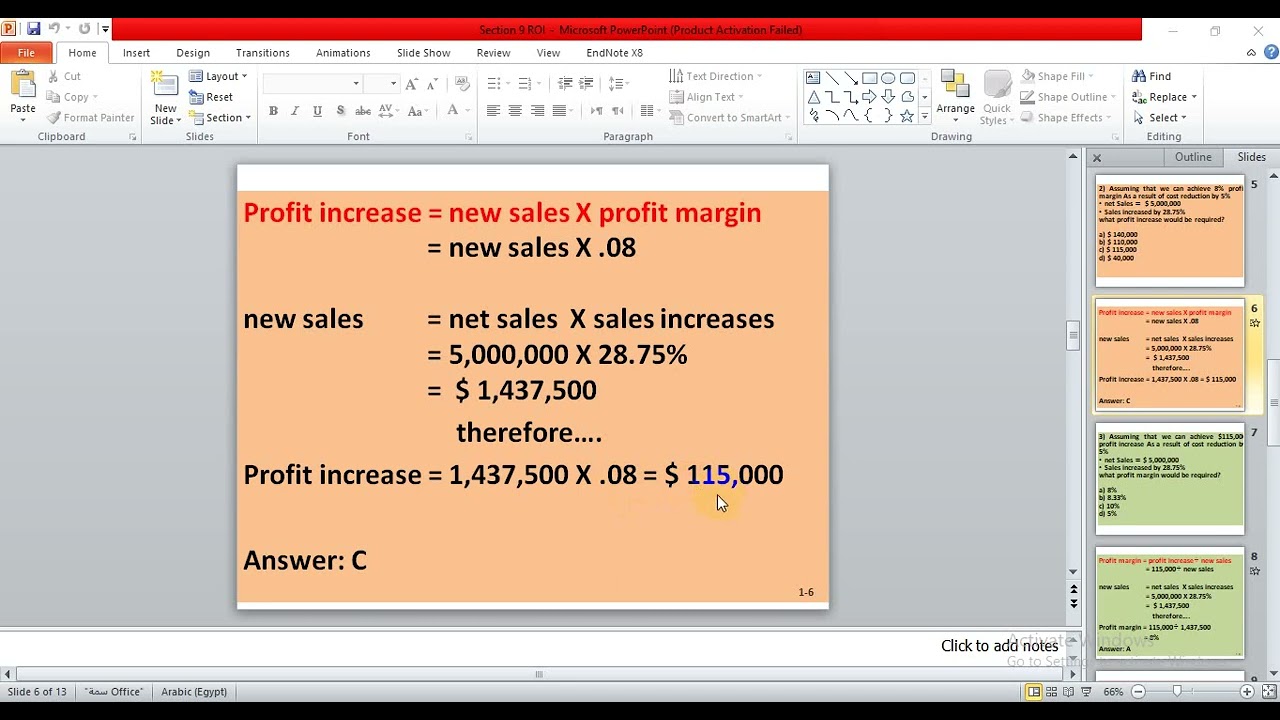Center the text alignment
1280x720 pixels.
point(515,111)
